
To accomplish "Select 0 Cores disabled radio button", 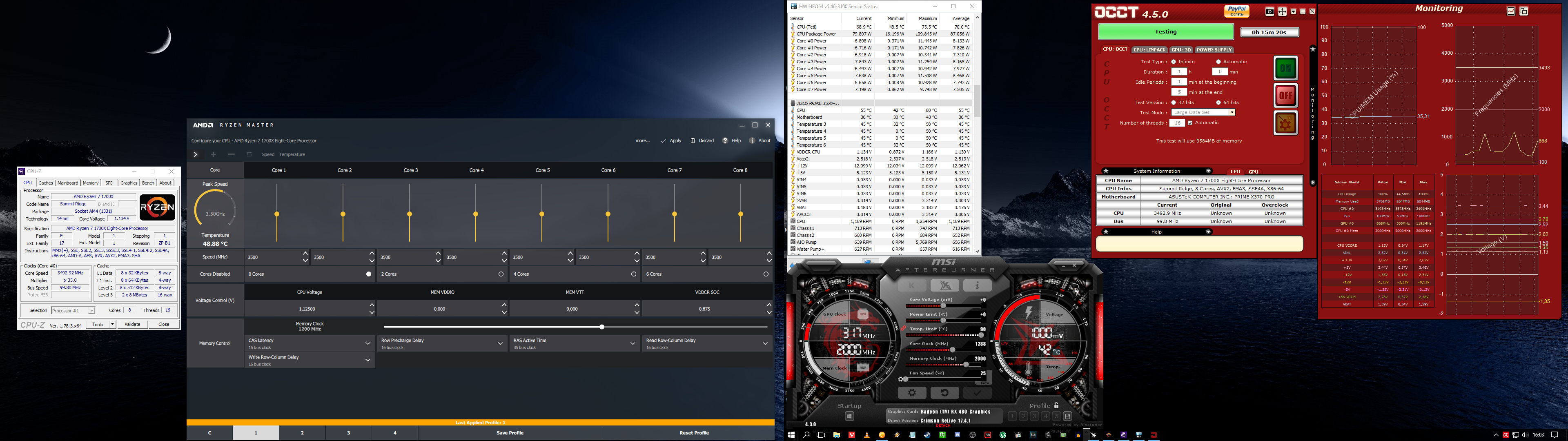I will (368, 274).
